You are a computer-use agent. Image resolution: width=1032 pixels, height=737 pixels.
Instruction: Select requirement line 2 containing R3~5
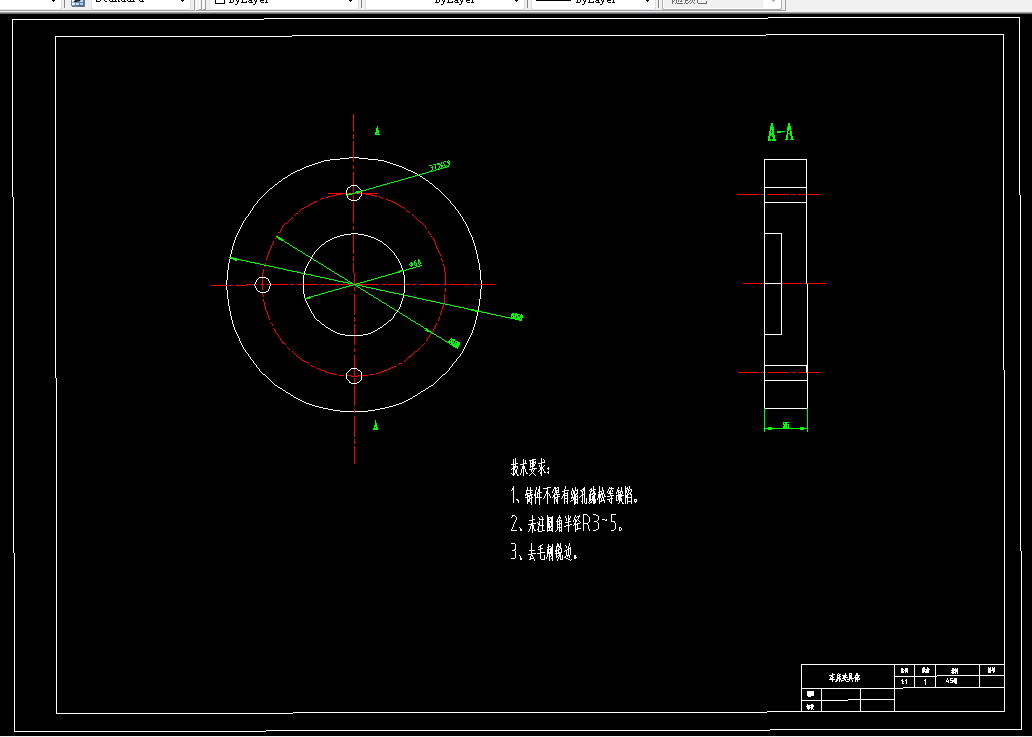click(567, 524)
